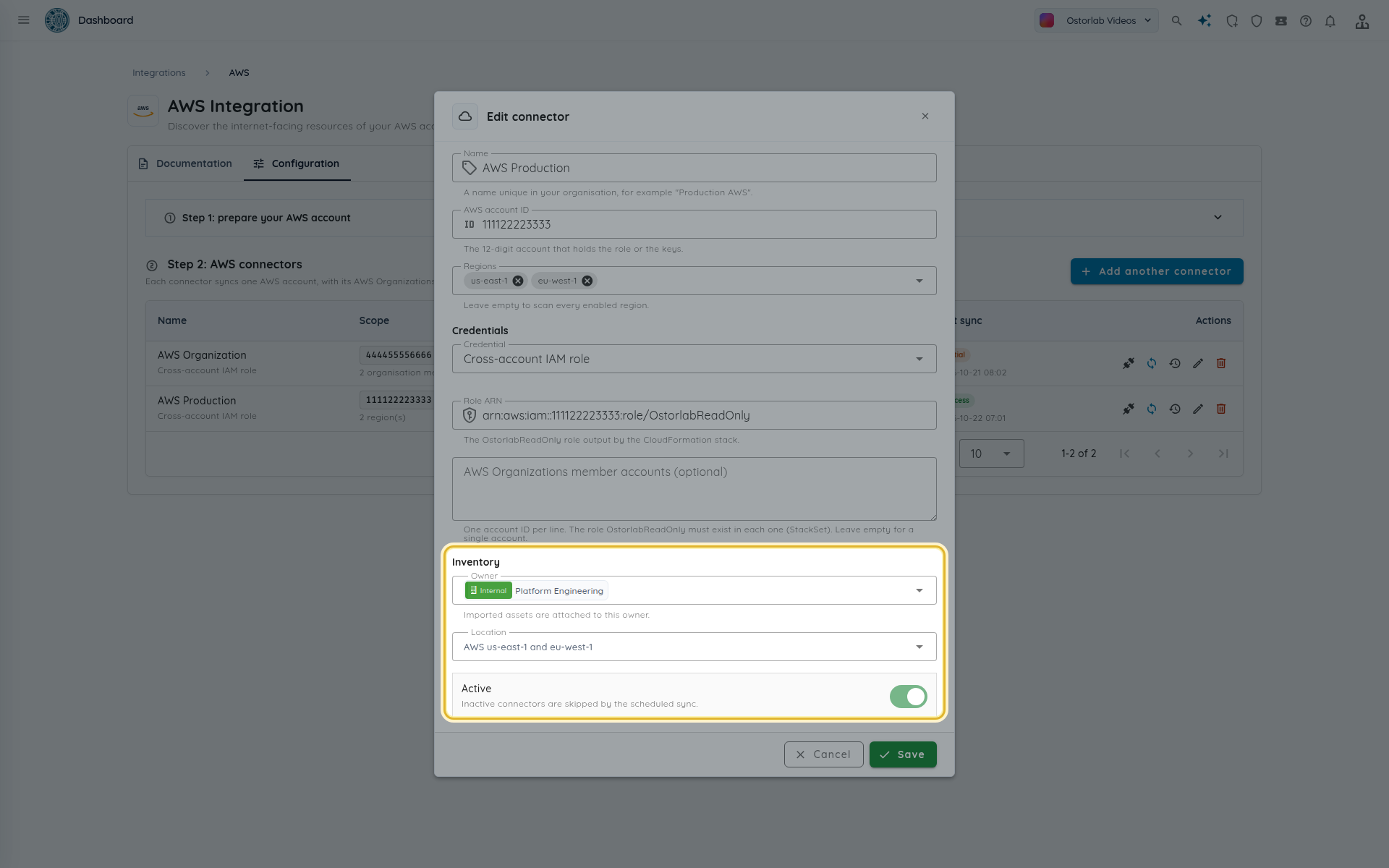This screenshot has width=1389, height=868.
Task: Open the search icon in top bar
Action: 1177,21
